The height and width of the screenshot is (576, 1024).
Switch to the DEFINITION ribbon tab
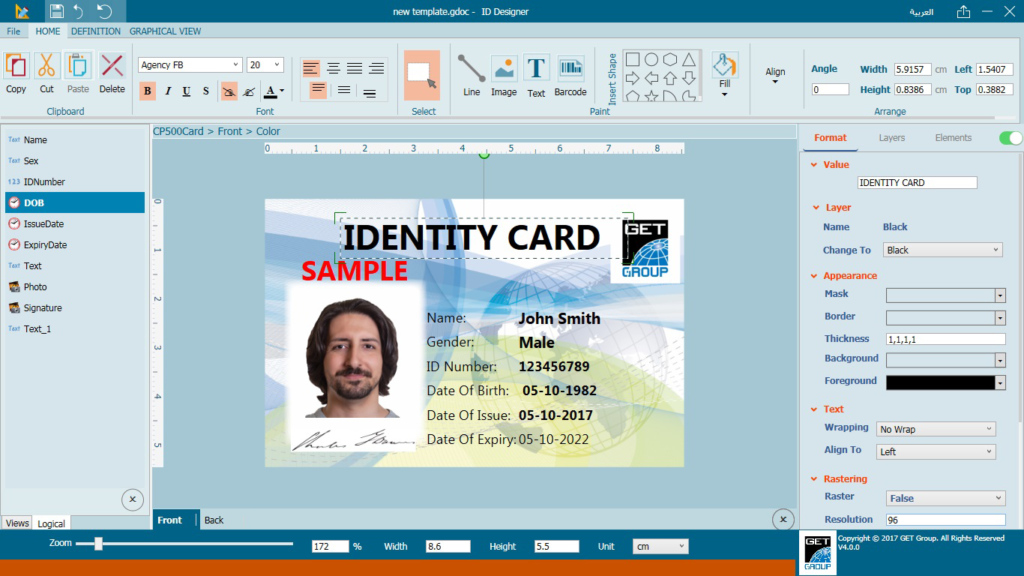coord(96,31)
